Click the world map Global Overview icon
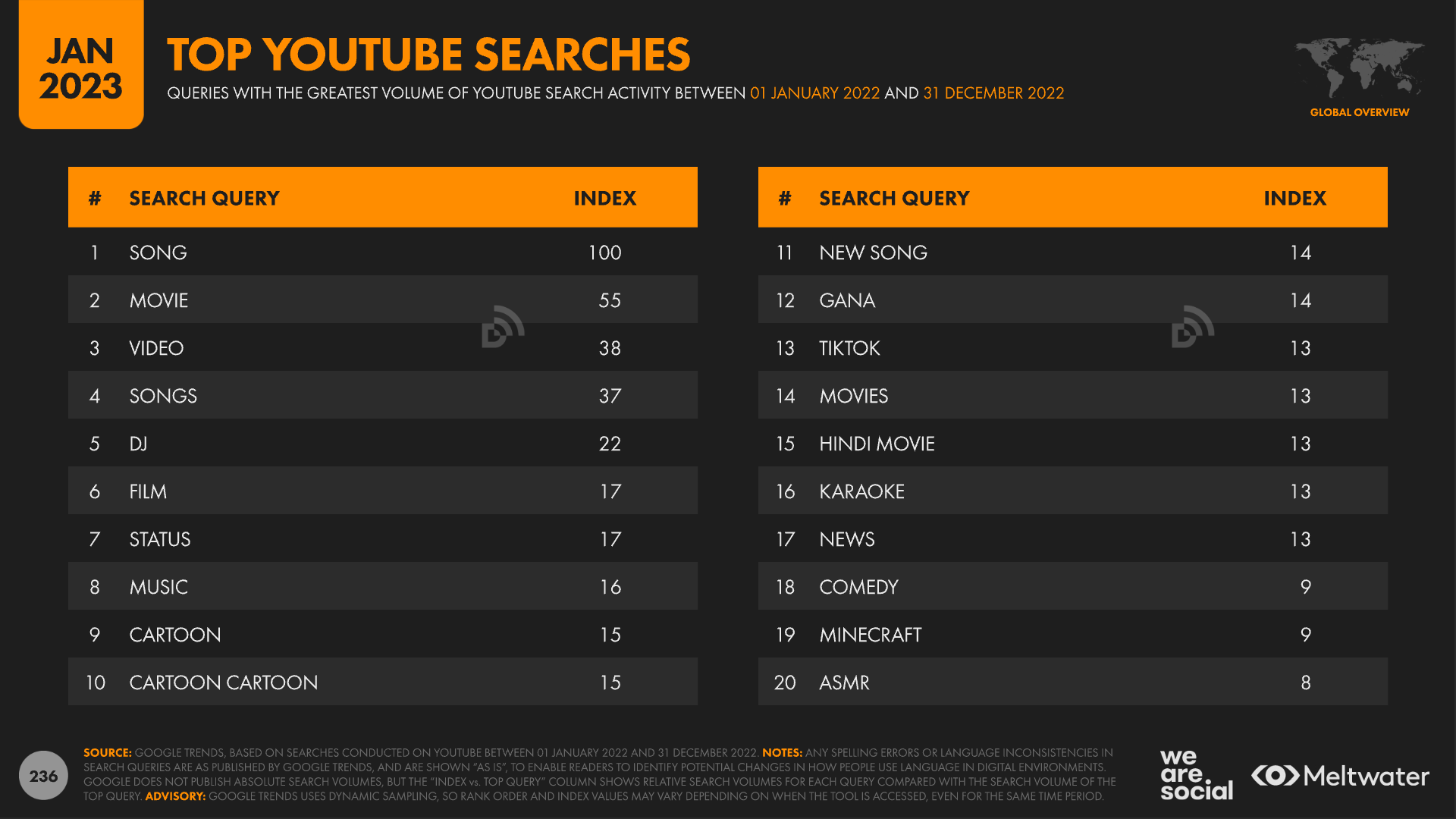Viewport: 1456px width, 819px height. click(x=1359, y=67)
